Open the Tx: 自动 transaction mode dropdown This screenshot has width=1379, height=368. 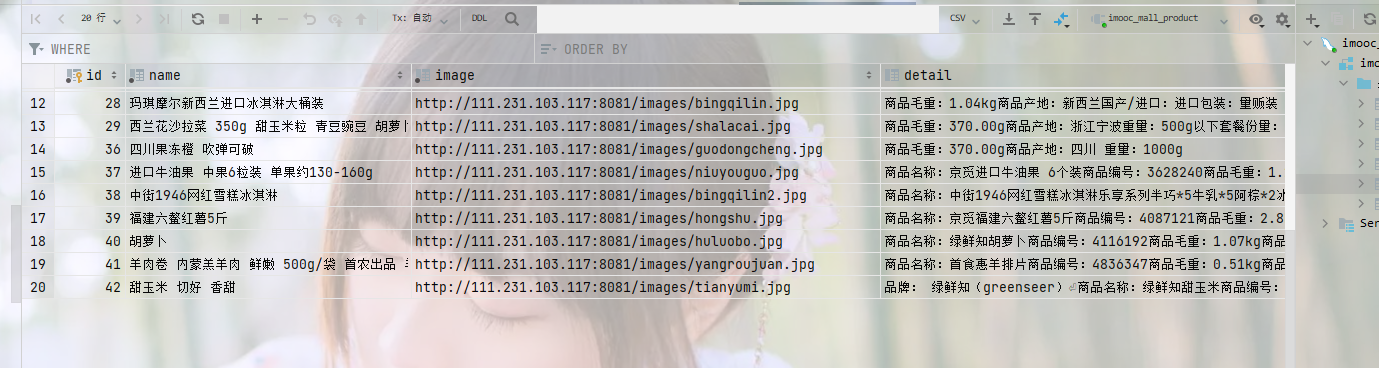pyautogui.click(x=420, y=19)
